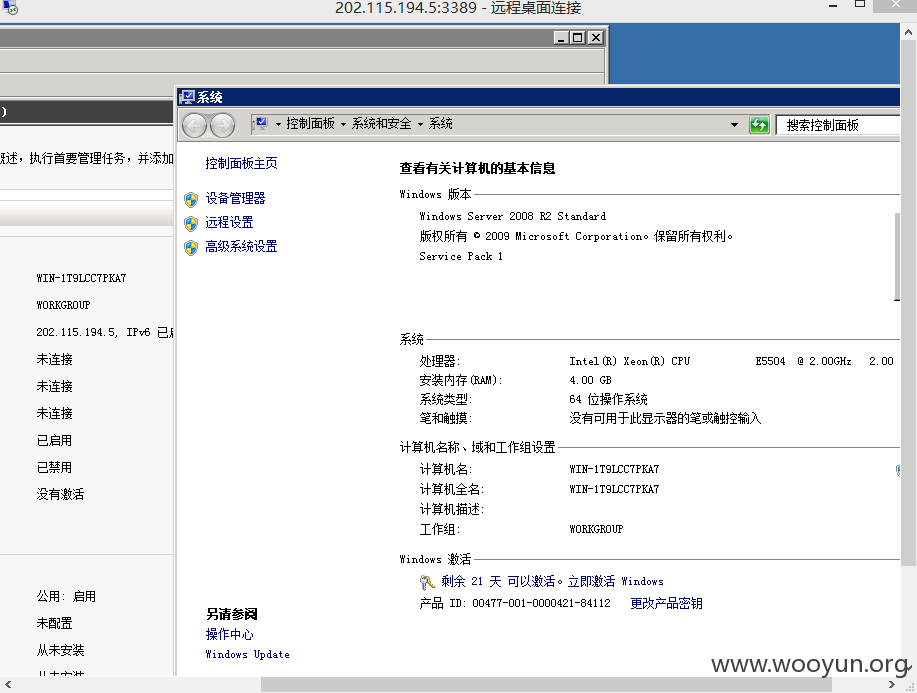Open 控制面板主页 link
The height and width of the screenshot is (693, 917).
click(241, 163)
